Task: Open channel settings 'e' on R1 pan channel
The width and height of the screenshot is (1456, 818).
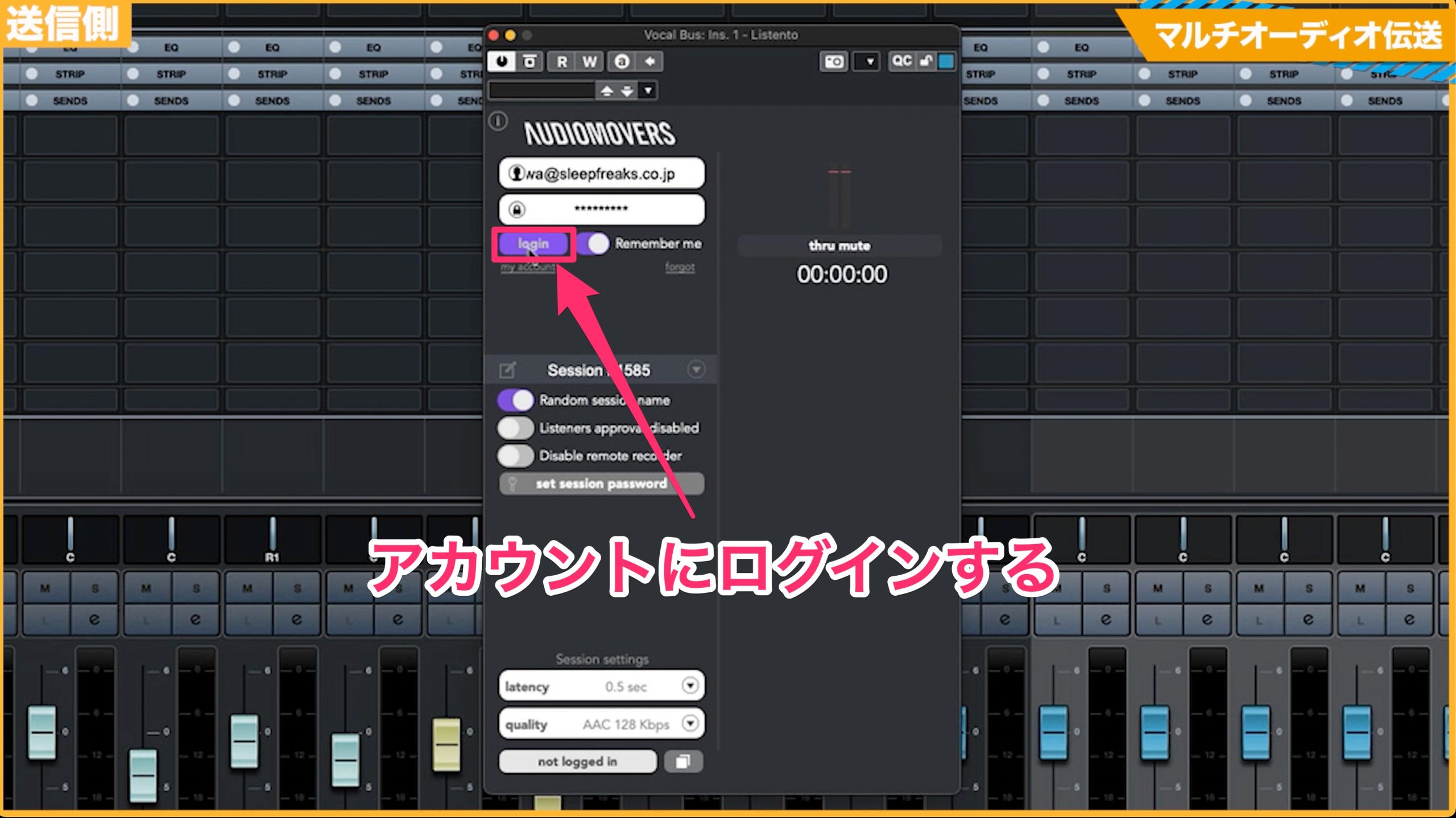Action: click(296, 619)
